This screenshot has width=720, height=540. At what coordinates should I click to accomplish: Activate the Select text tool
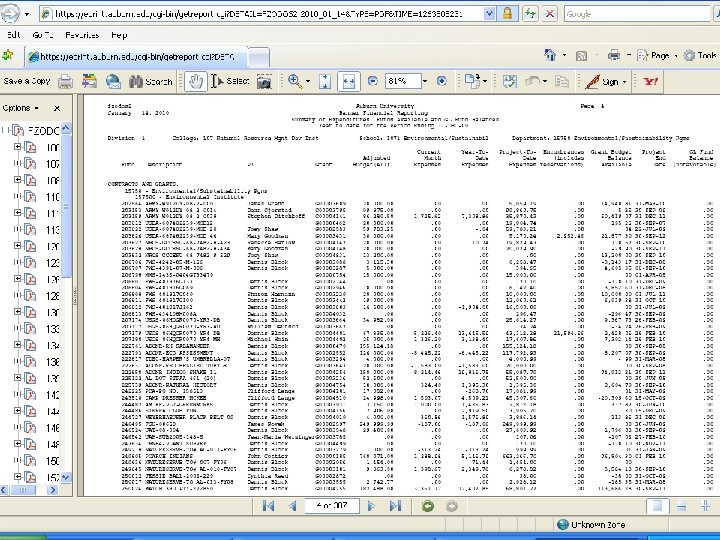pos(230,82)
